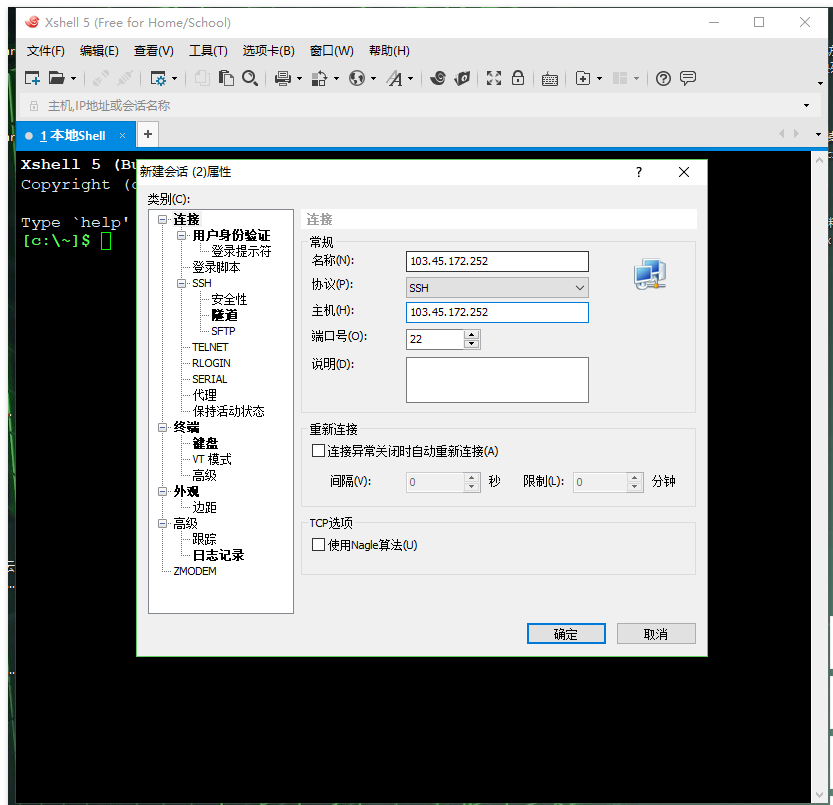
Task: Click the Open Session folder icon
Action: 57,78
